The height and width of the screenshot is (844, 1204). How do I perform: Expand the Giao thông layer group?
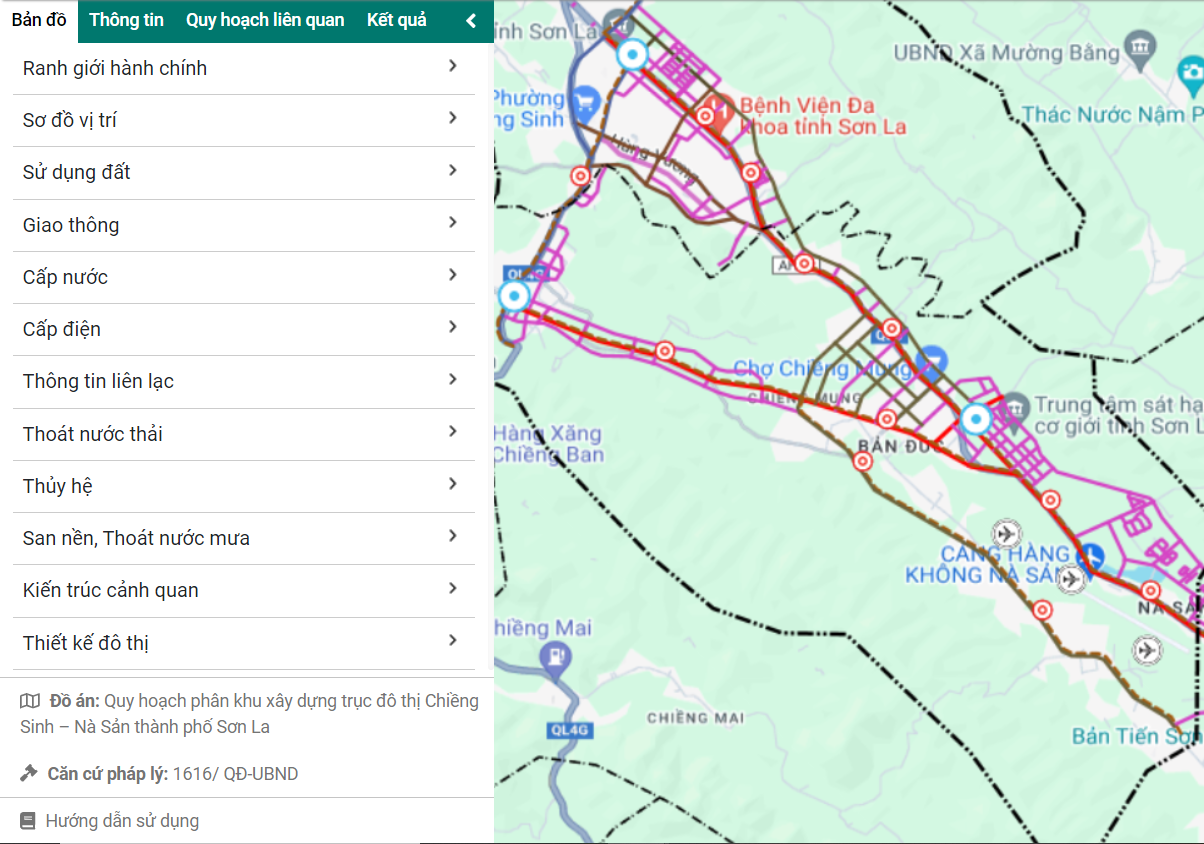pos(453,223)
